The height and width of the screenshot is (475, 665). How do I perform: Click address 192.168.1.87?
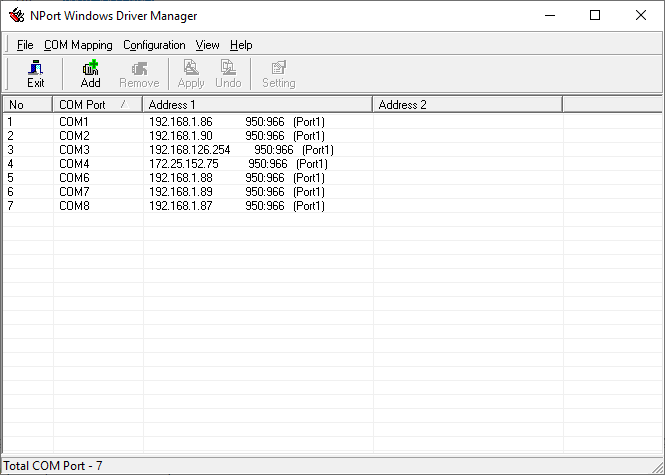click(181, 206)
